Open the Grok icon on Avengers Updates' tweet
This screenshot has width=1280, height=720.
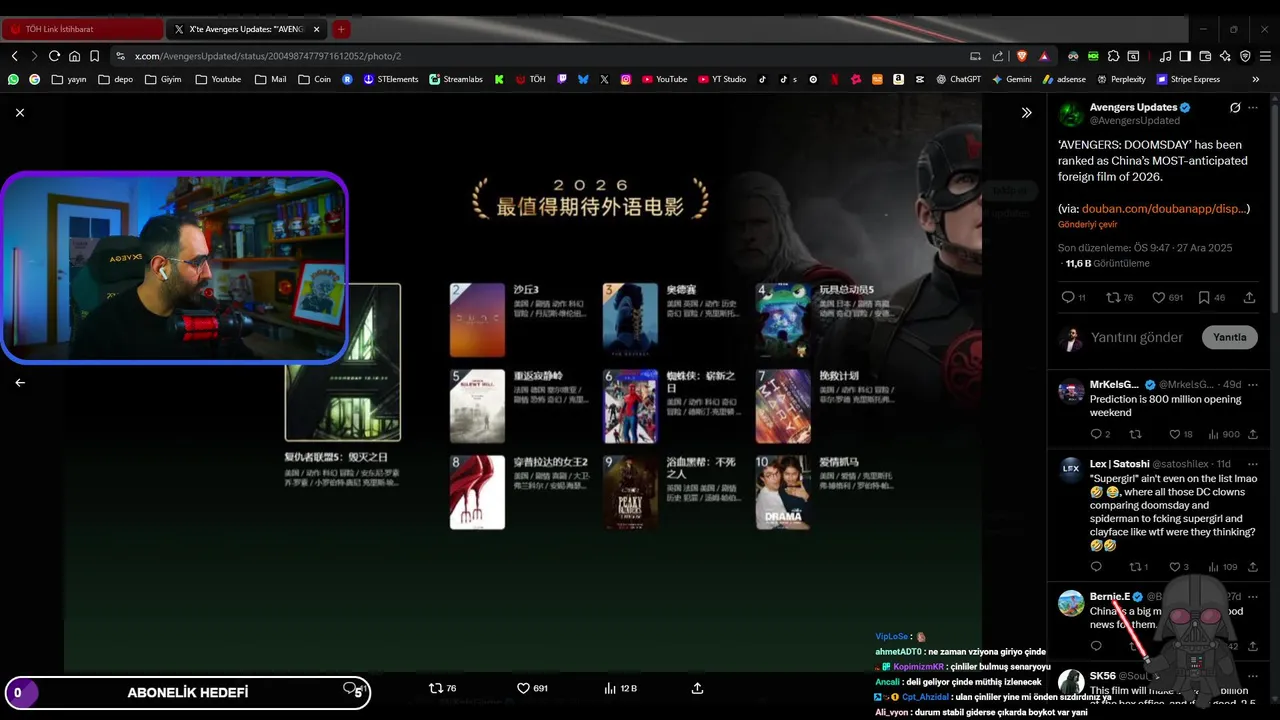click(1235, 107)
